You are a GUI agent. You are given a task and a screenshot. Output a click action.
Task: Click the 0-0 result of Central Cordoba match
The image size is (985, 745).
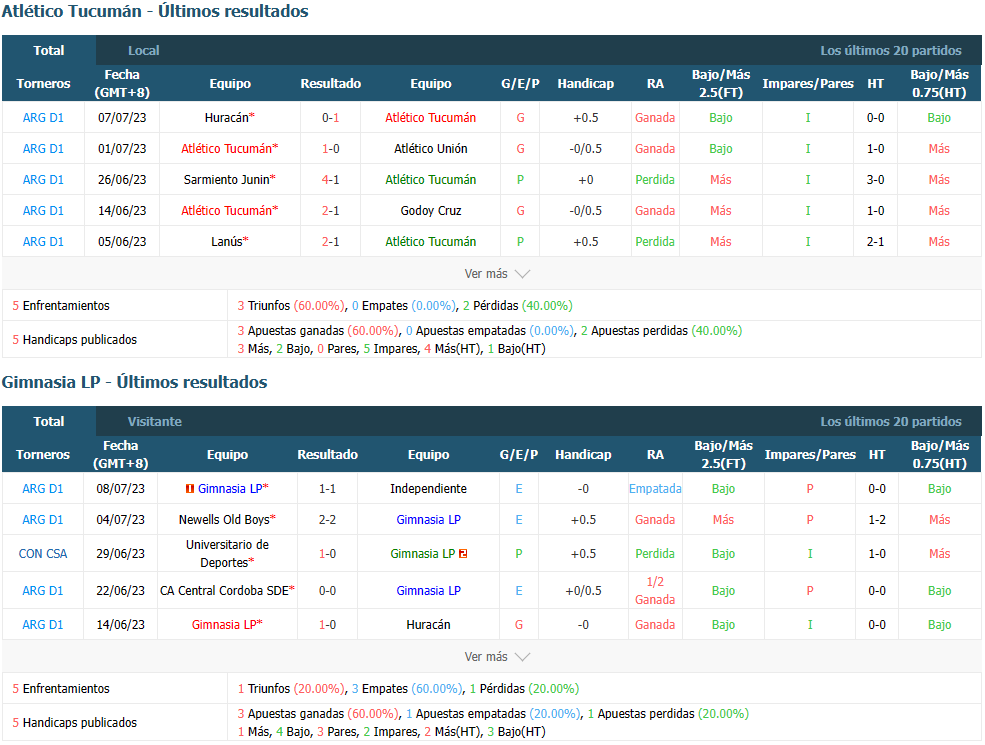pyautogui.click(x=327, y=591)
